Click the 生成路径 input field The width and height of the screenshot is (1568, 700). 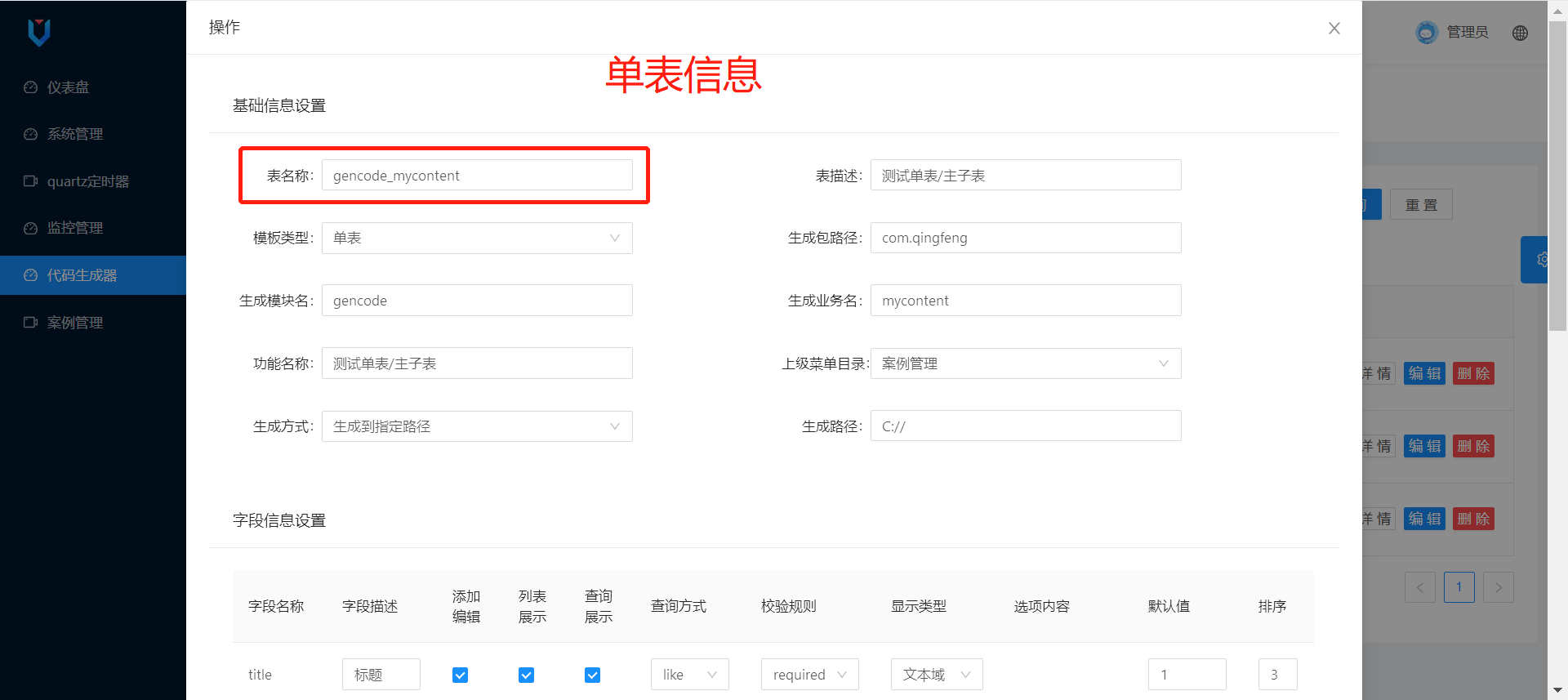click(1026, 426)
